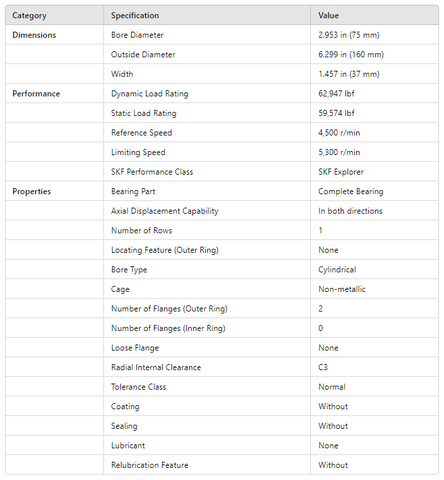Click the 5,300 r/min limiting speed value
Screen dimensions: 444x480
click(339, 152)
